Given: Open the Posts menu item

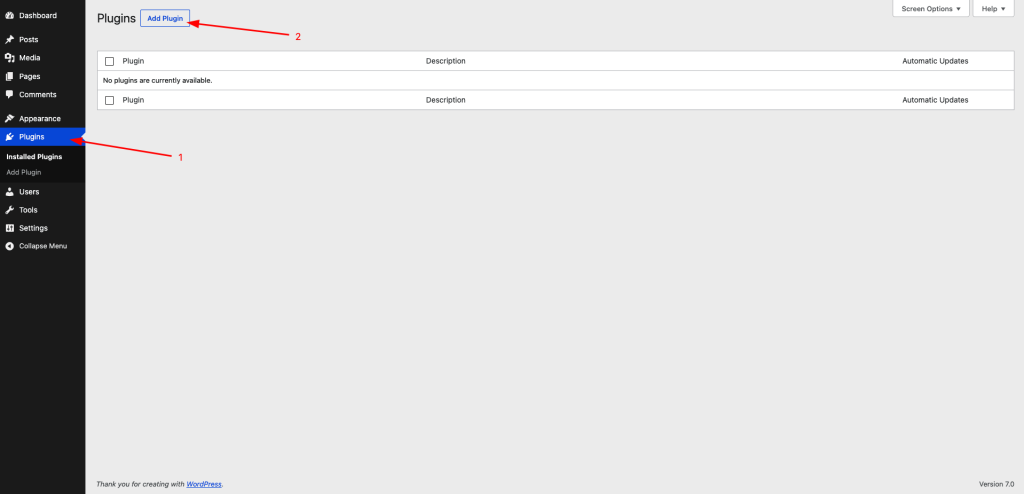Looking at the screenshot, I should click(29, 39).
